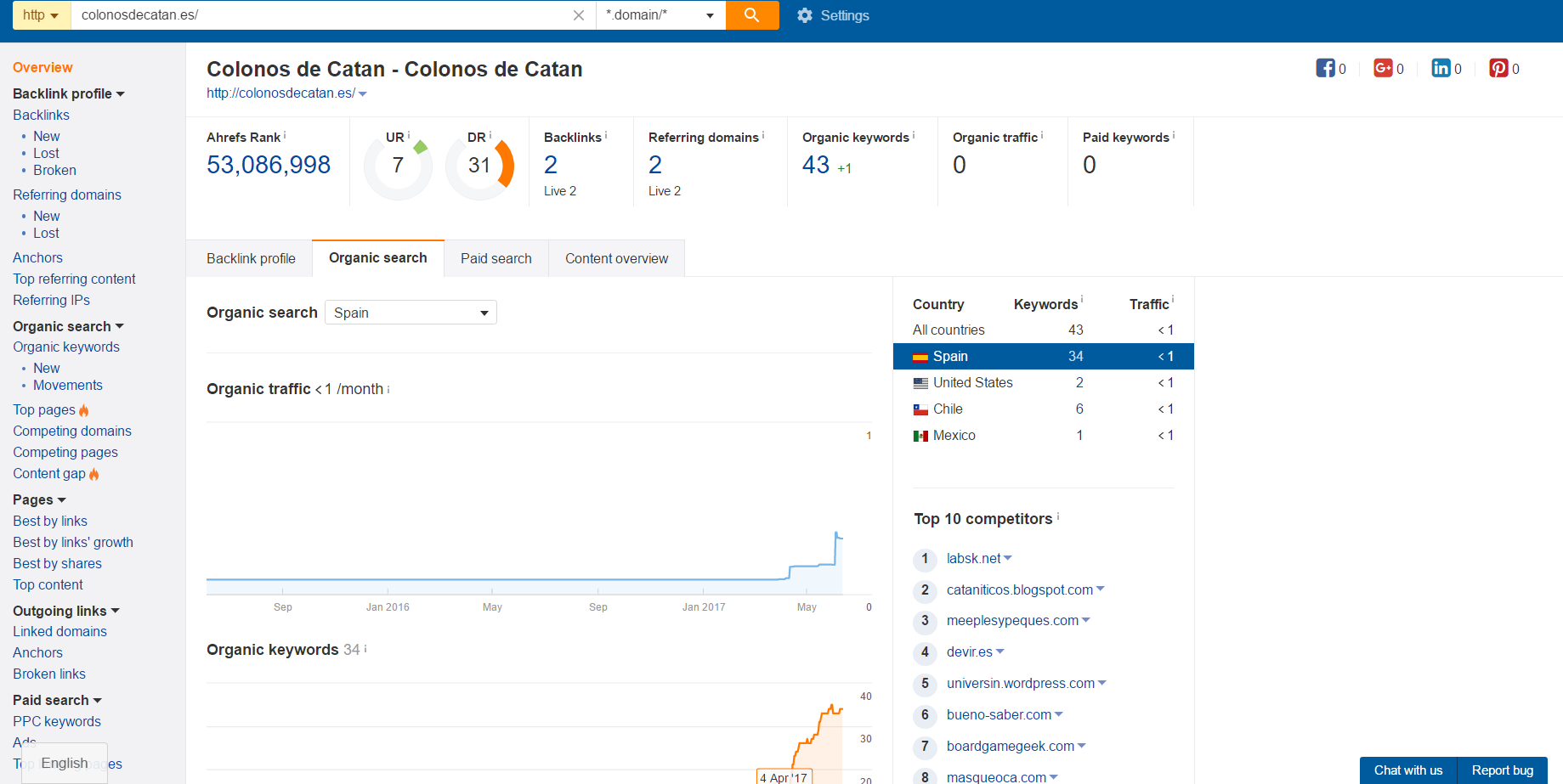1563x784 pixels.
Task: Click the bueno-saber.com competitor link
Action: tap(999, 714)
